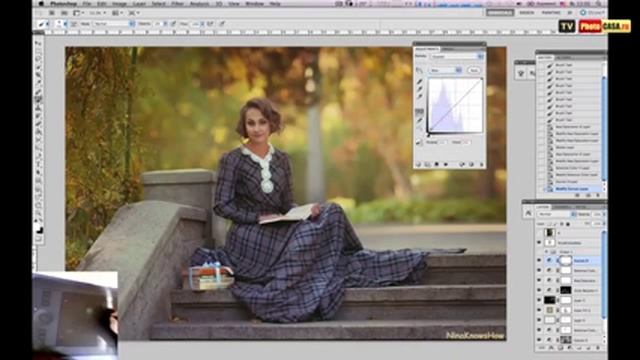Screen dimensions: 640x360
Task: Show more workspaces with double-arrow
Action: [x=570, y=13]
